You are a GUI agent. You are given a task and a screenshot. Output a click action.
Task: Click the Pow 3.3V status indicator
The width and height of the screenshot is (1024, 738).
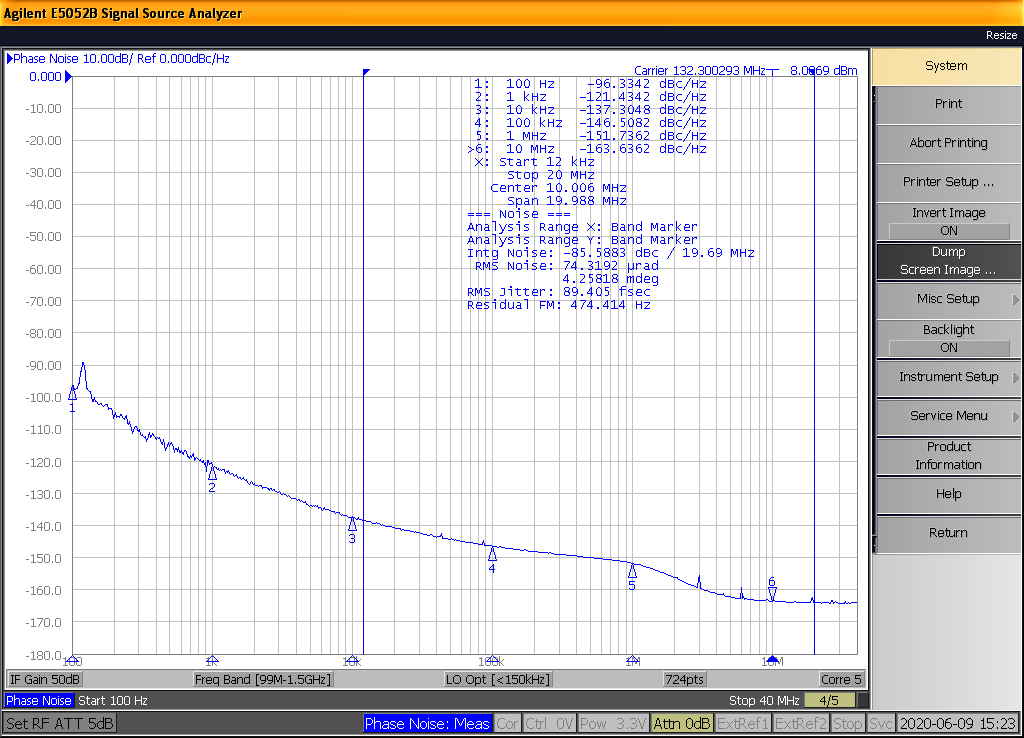click(613, 724)
